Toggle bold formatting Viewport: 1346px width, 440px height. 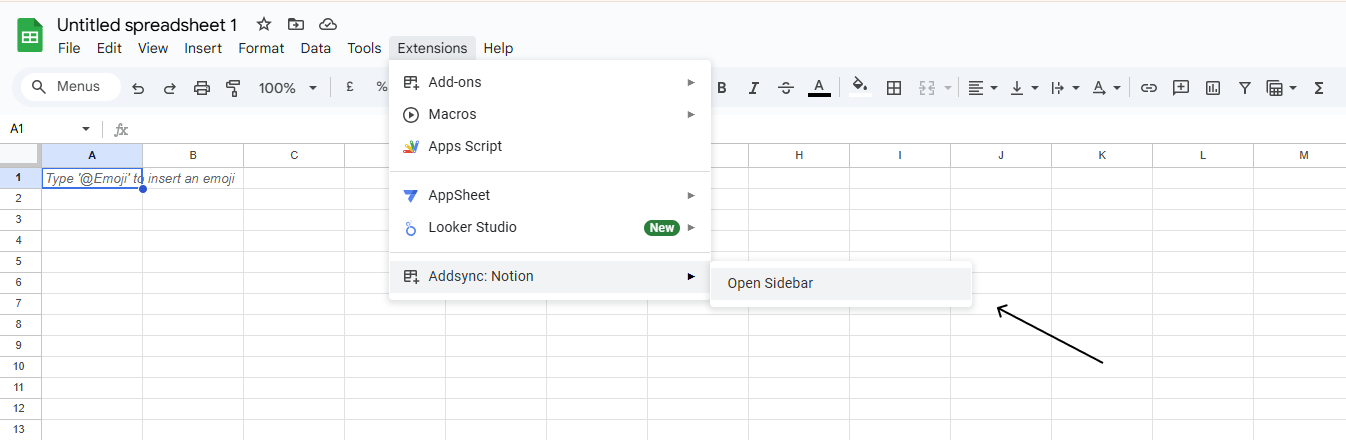point(722,88)
